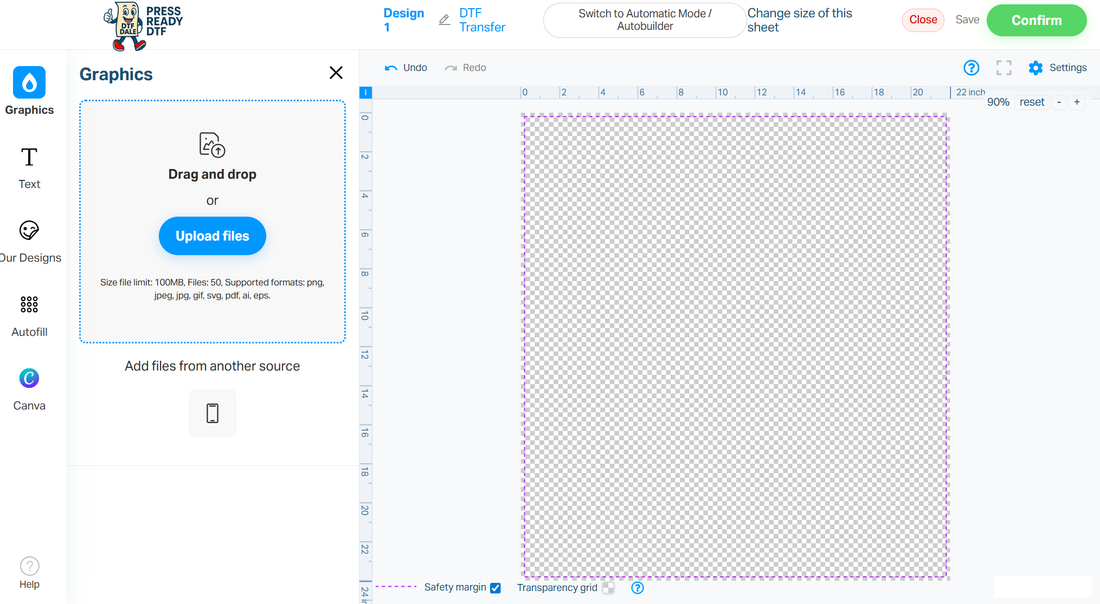1100x604 pixels.
Task: Open Help from the bottom left corner
Action: 29,571
